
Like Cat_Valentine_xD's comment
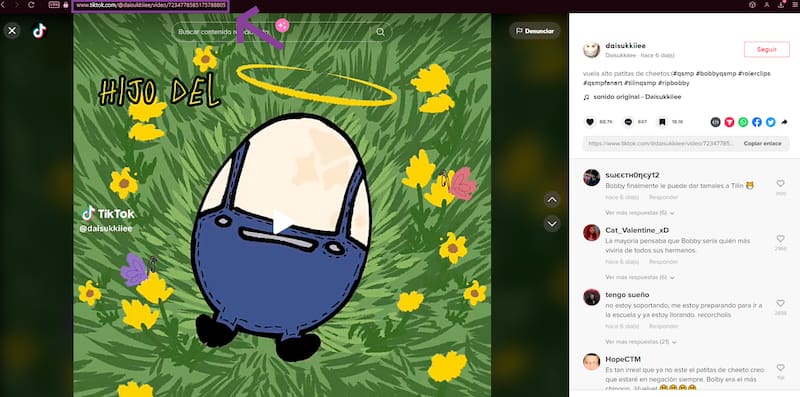pyautogui.click(x=780, y=238)
